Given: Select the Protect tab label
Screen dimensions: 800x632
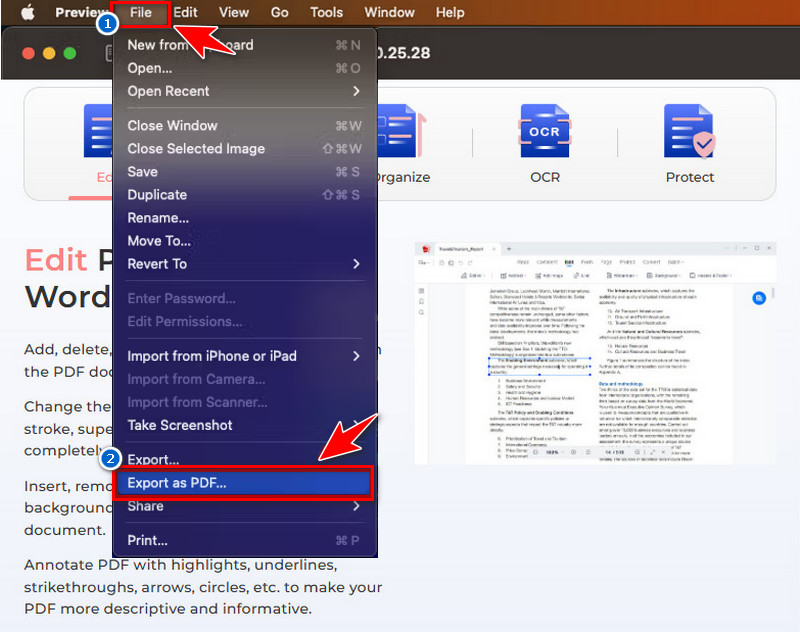Looking at the screenshot, I should (x=690, y=177).
